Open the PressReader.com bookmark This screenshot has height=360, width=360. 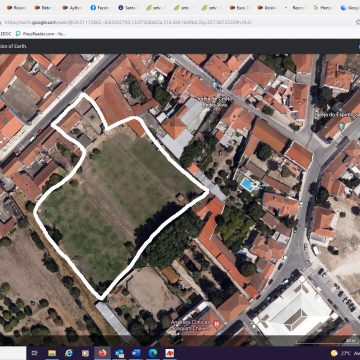coord(41,33)
